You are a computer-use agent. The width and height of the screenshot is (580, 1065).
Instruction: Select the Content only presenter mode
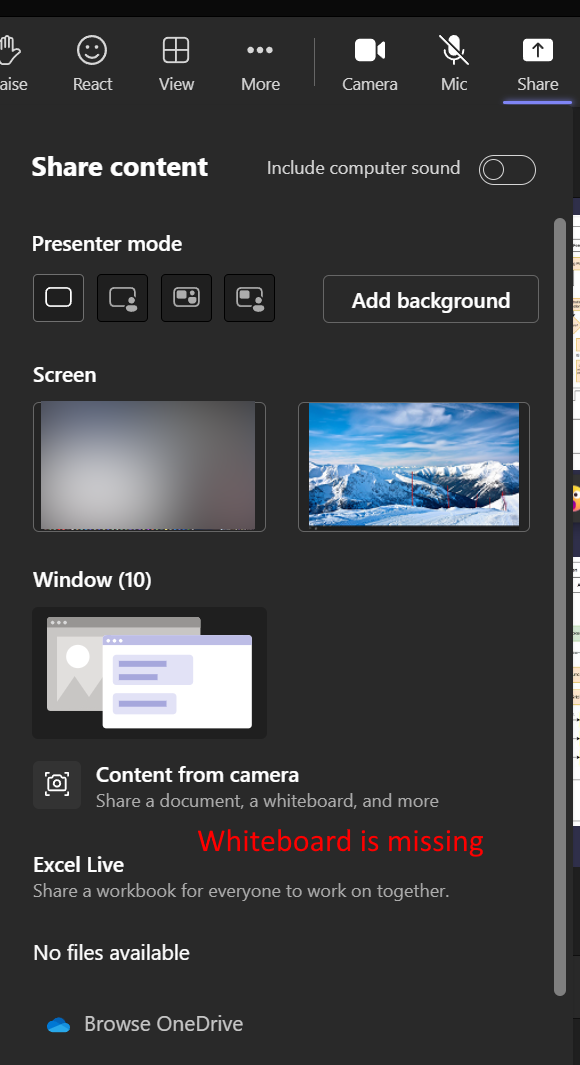click(58, 297)
